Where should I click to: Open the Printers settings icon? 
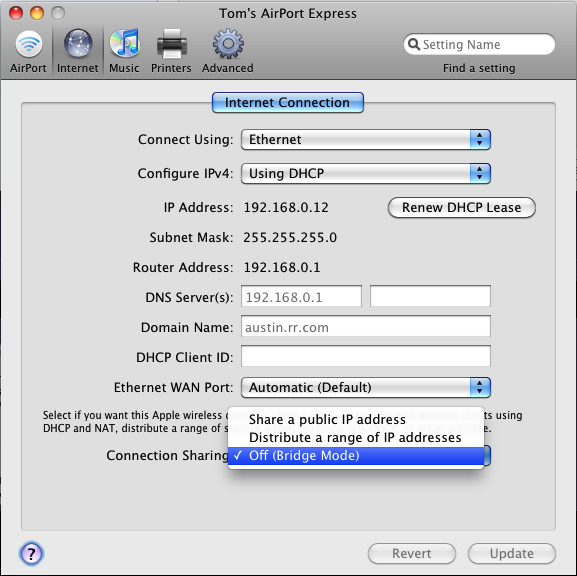click(171, 43)
